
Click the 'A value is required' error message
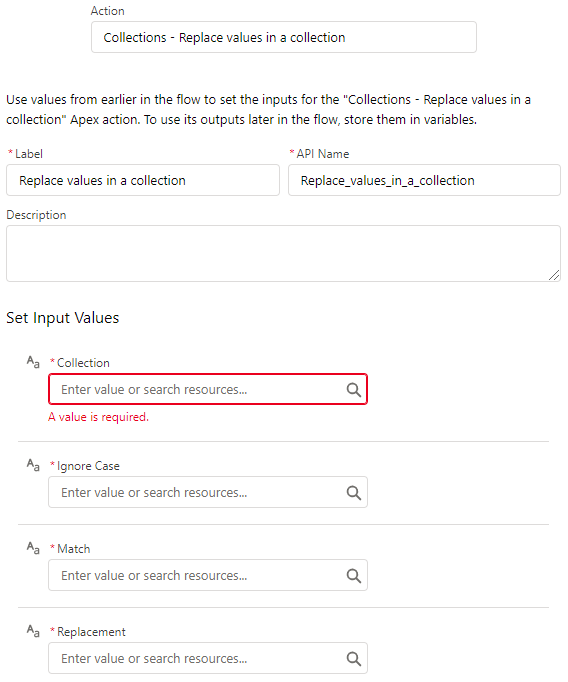98,417
